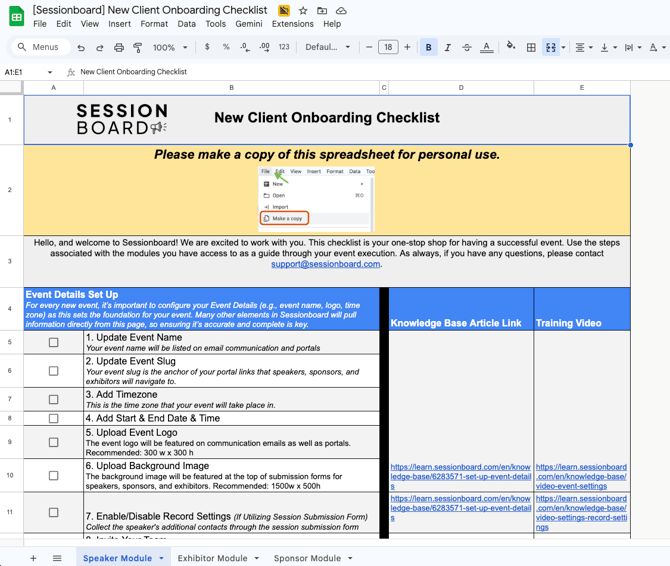Toggle bold formatting
Viewport: 670px width, 566px height.
428,47
